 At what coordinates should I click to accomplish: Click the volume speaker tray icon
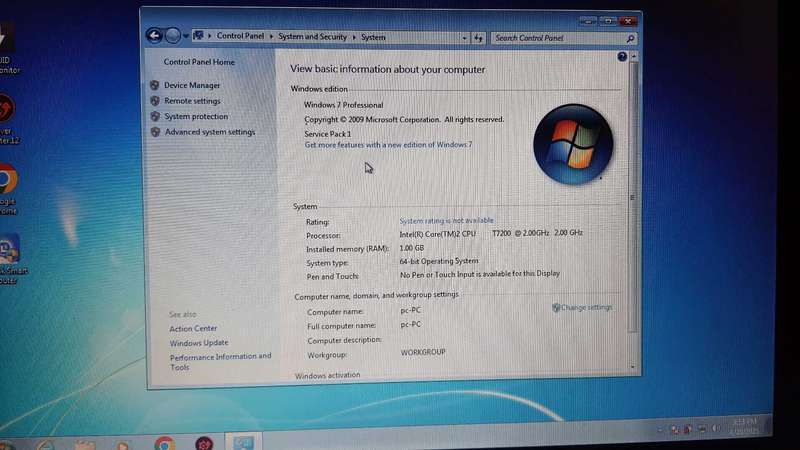[x=716, y=428]
